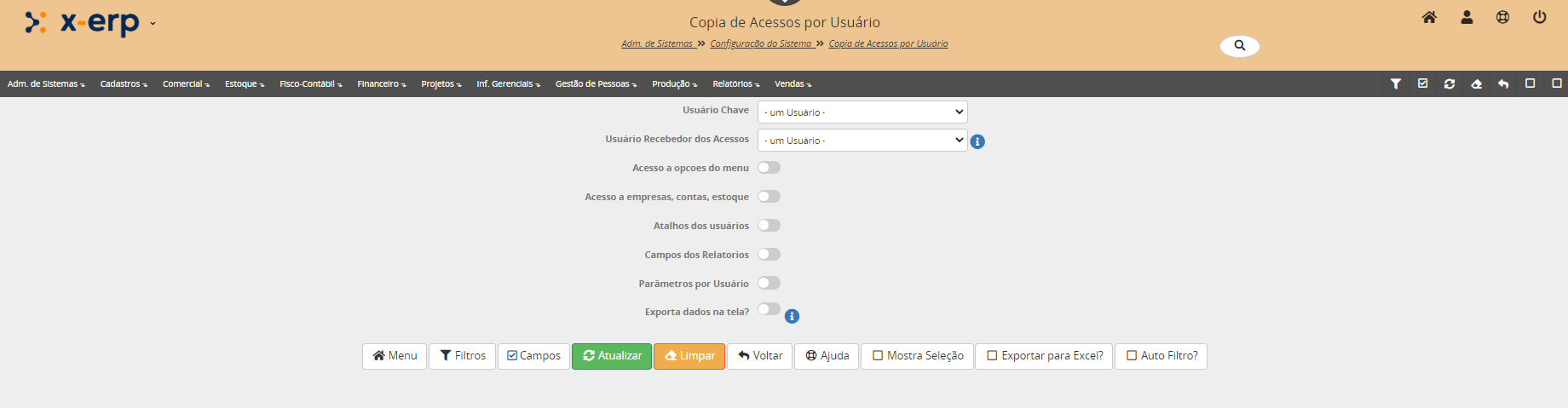The height and width of the screenshot is (408, 1568).
Task: Expand the x-erp logo dropdown arrow
Action: tap(153, 24)
